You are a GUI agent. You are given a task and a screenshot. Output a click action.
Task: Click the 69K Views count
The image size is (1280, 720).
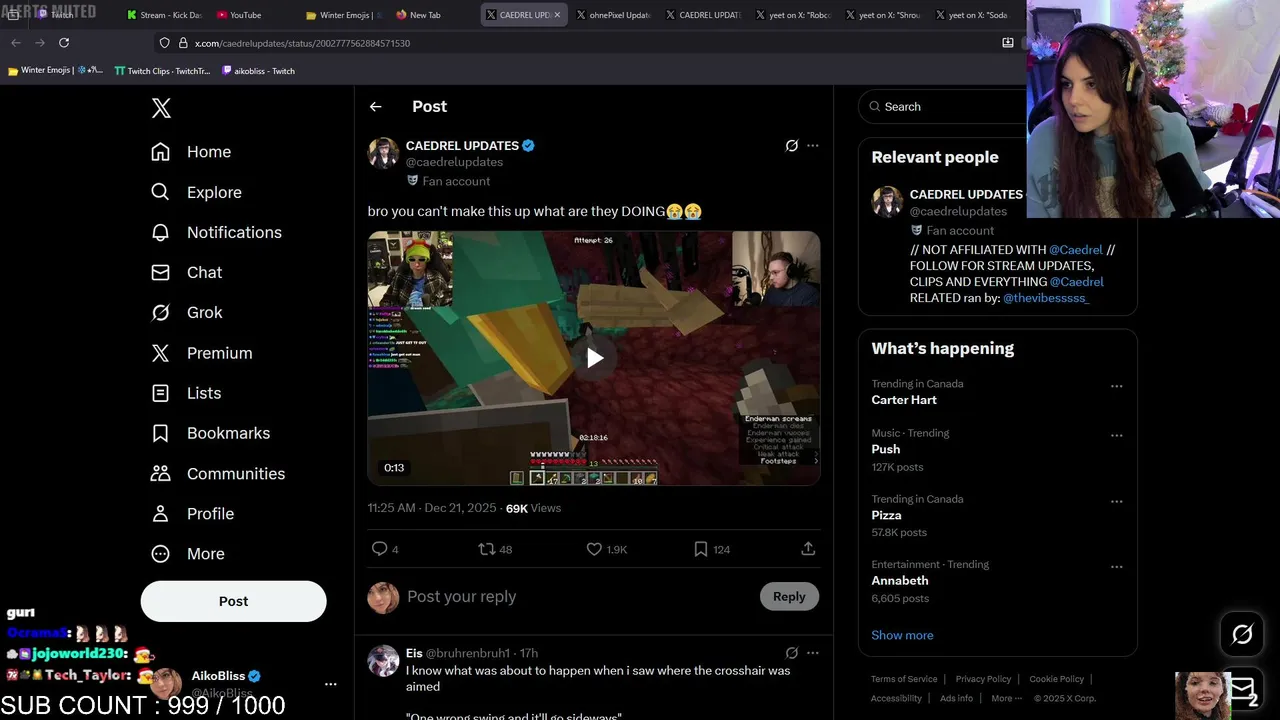533,508
